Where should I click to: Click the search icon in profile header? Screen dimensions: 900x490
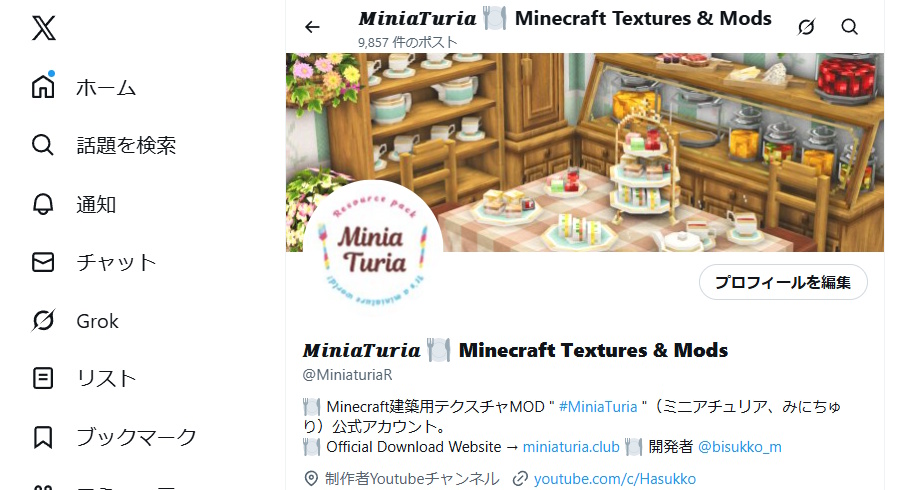(x=849, y=27)
